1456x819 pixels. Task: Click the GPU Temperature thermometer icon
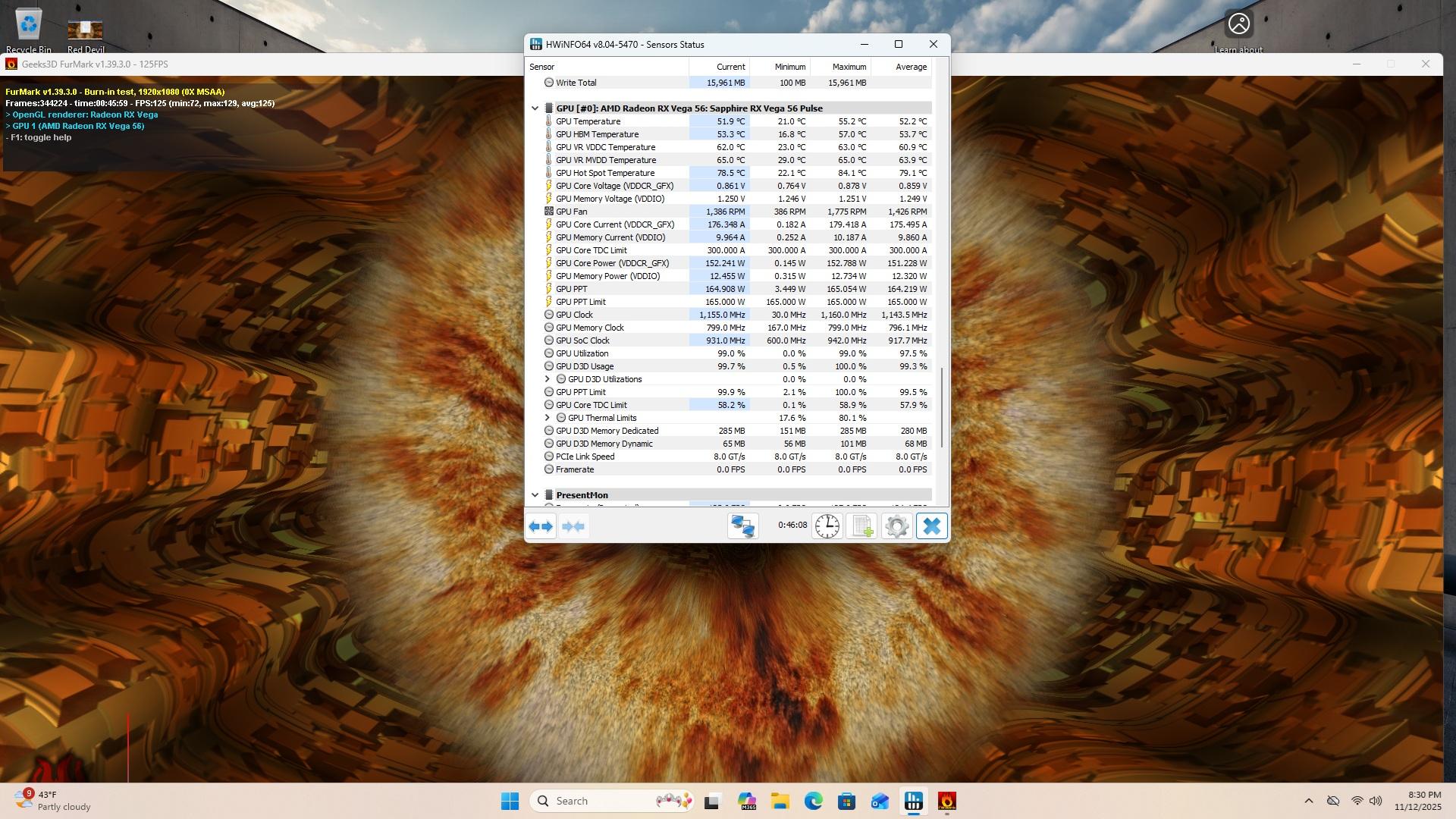click(x=549, y=121)
